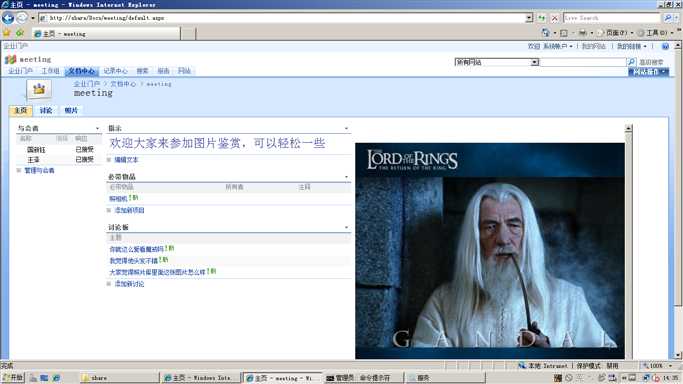This screenshot has width=683, height=384.
Task: Click the new tab button
Action: [x=188, y=34]
